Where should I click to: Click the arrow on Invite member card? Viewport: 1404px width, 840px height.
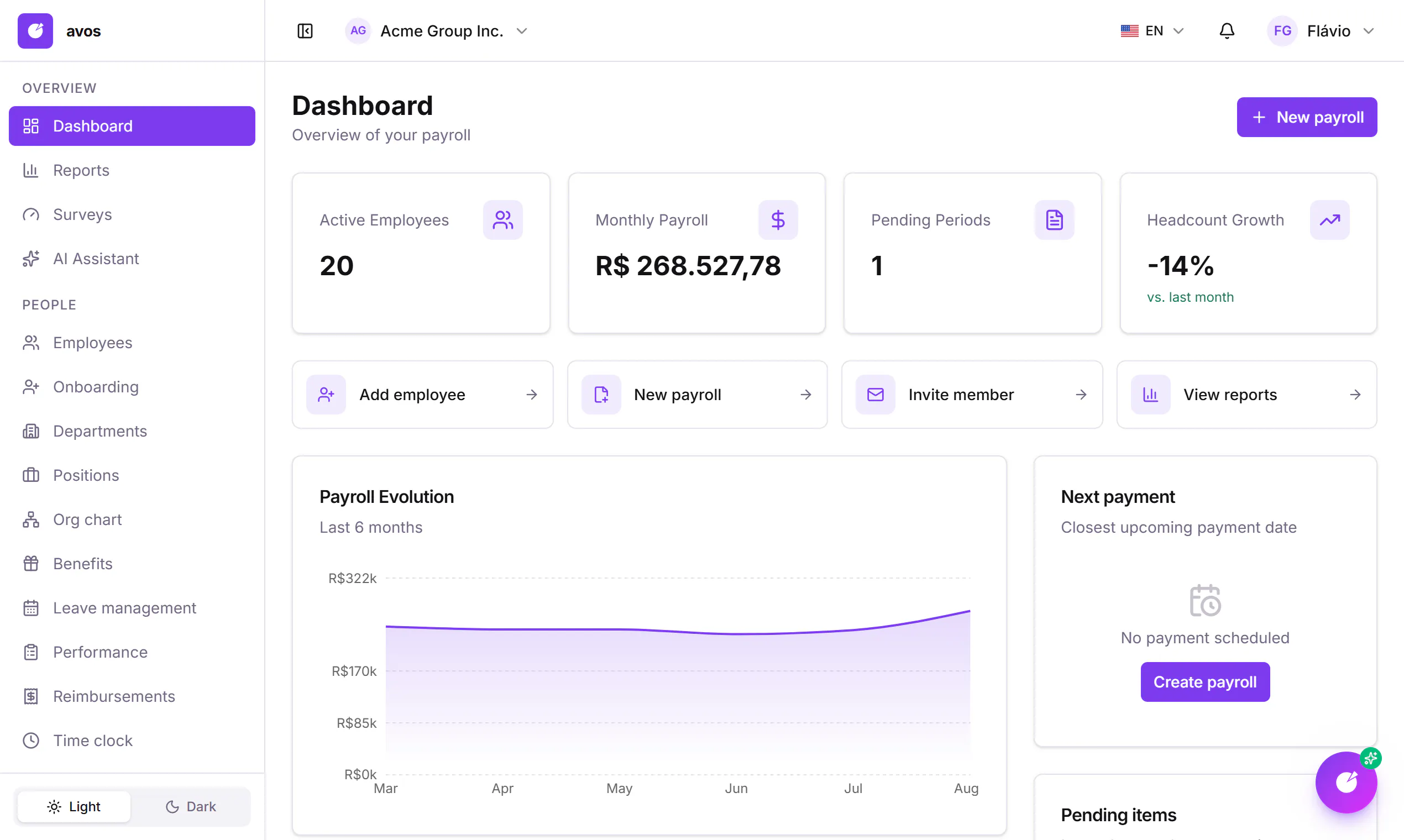pos(1081,395)
